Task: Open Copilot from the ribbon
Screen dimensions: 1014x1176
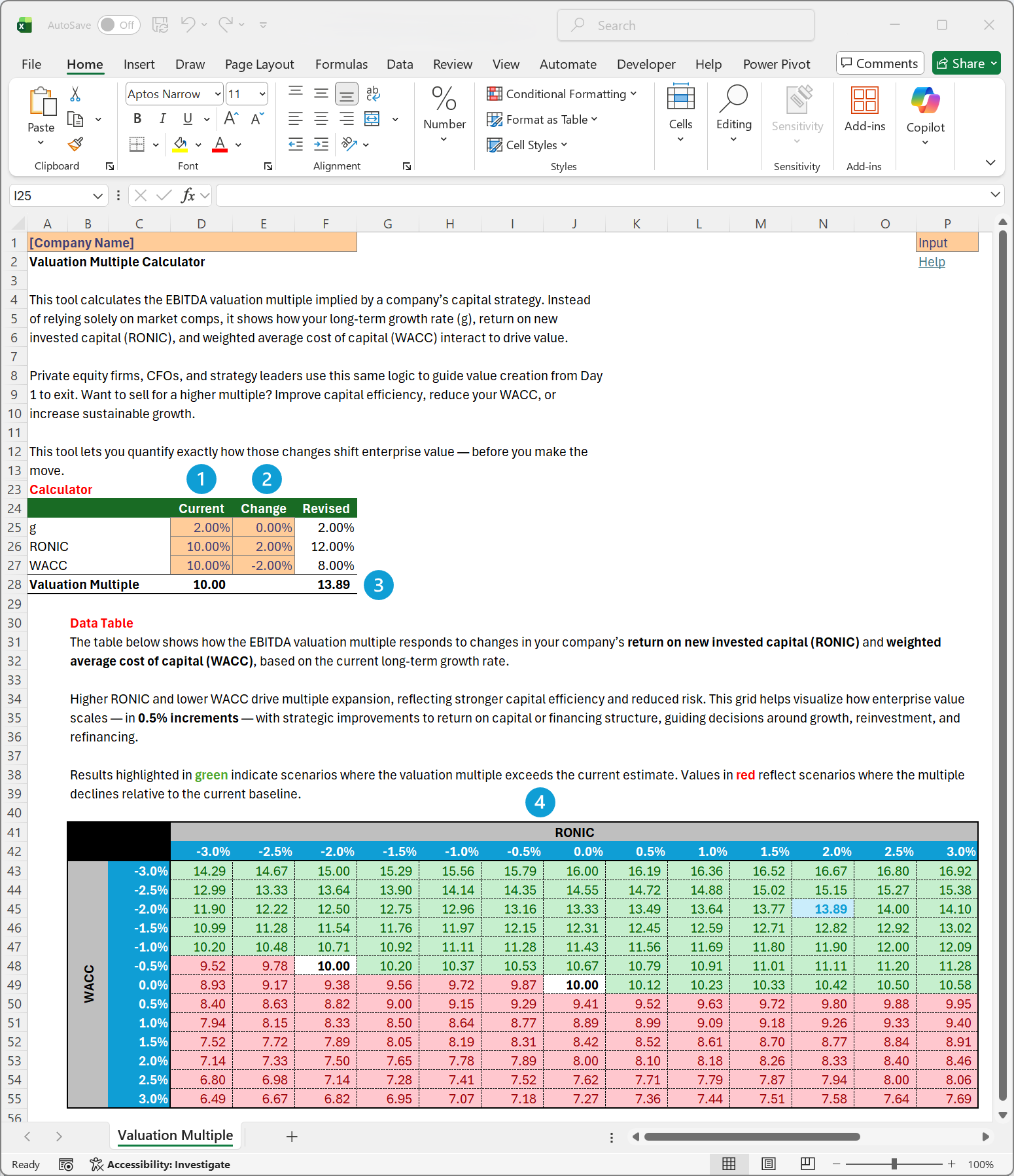Action: pyautogui.click(x=925, y=110)
